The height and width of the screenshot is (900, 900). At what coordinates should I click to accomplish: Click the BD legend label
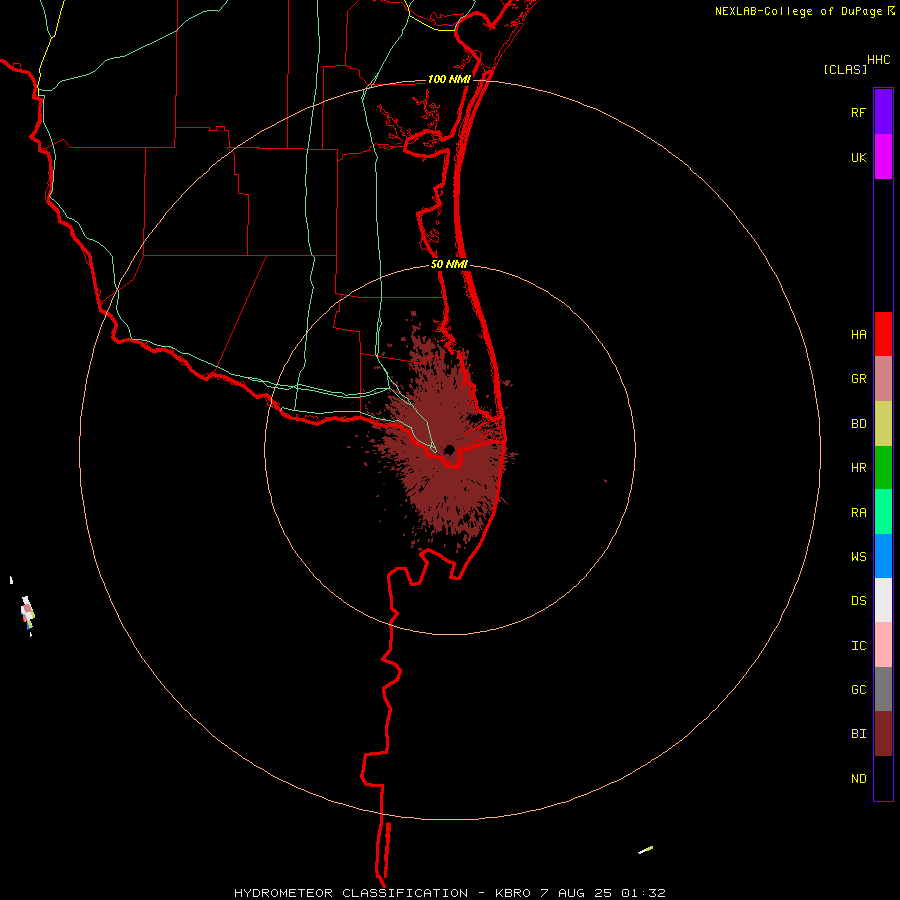[858, 424]
